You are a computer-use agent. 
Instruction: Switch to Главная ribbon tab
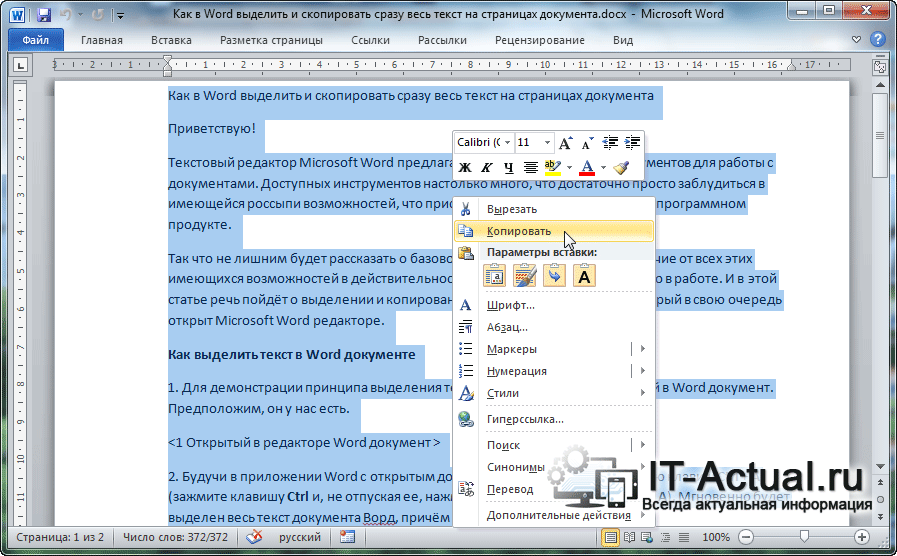102,40
